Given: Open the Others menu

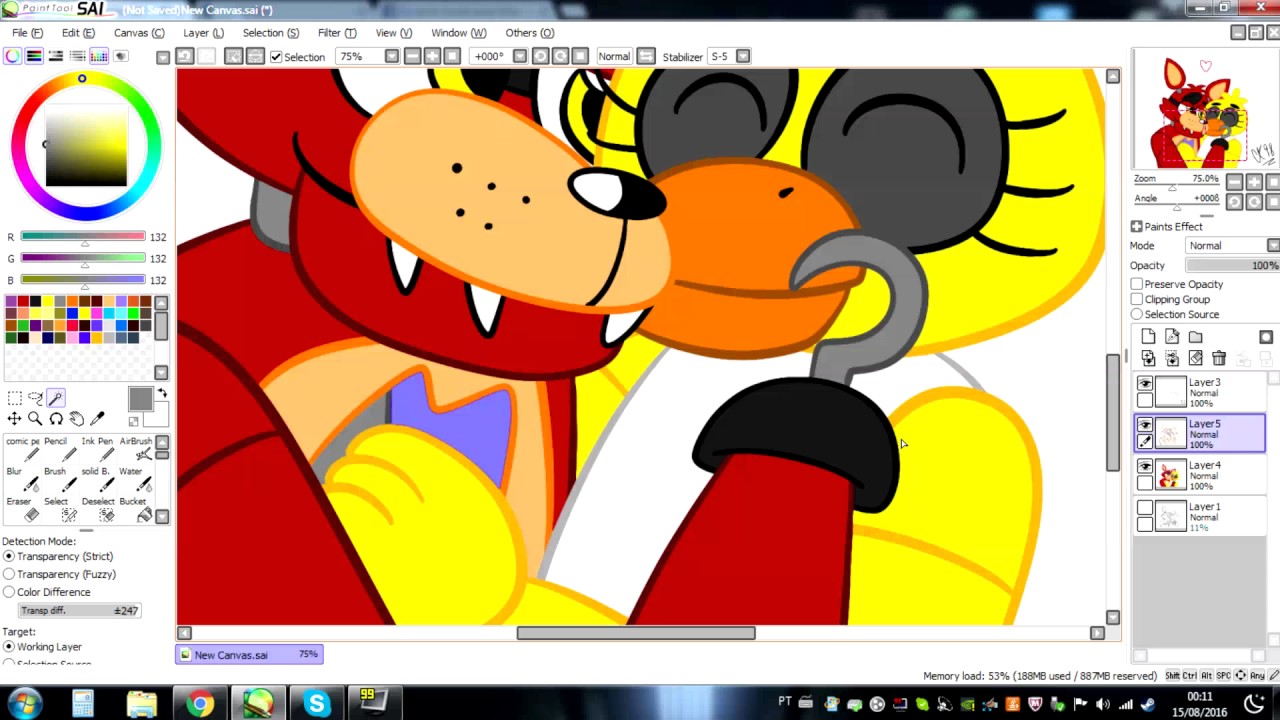Looking at the screenshot, I should (529, 33).
